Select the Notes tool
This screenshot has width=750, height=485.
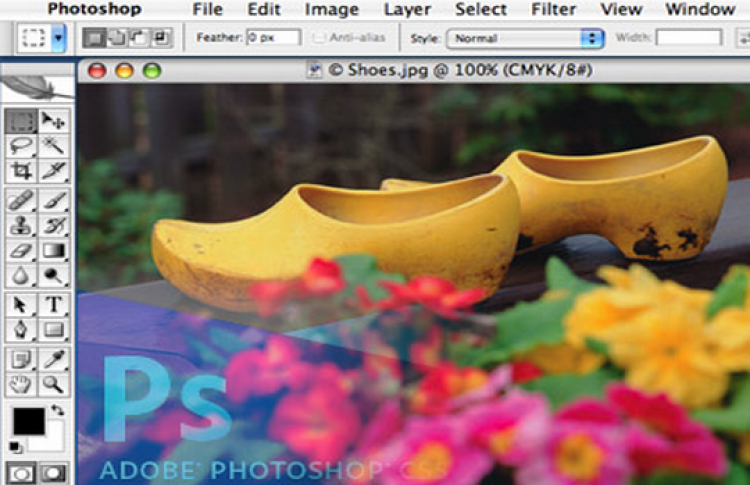[21, 360]
